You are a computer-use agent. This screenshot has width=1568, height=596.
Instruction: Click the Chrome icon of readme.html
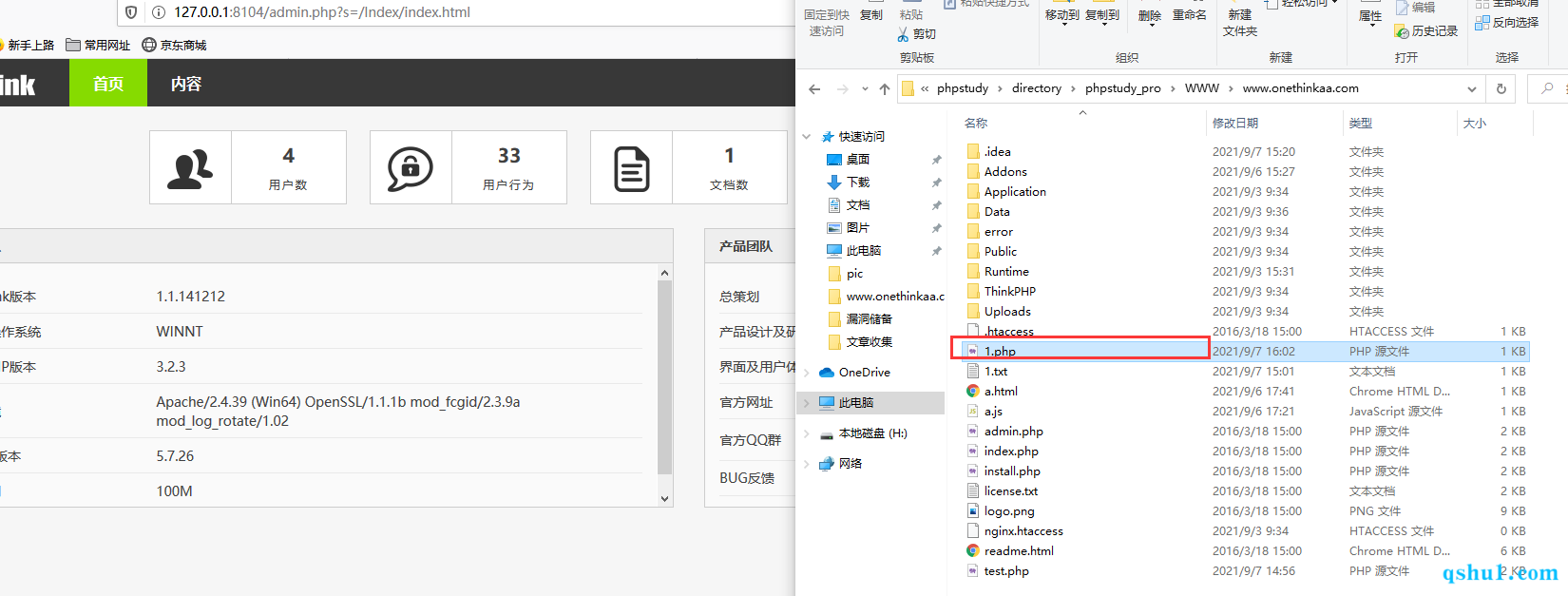point(973,550)
